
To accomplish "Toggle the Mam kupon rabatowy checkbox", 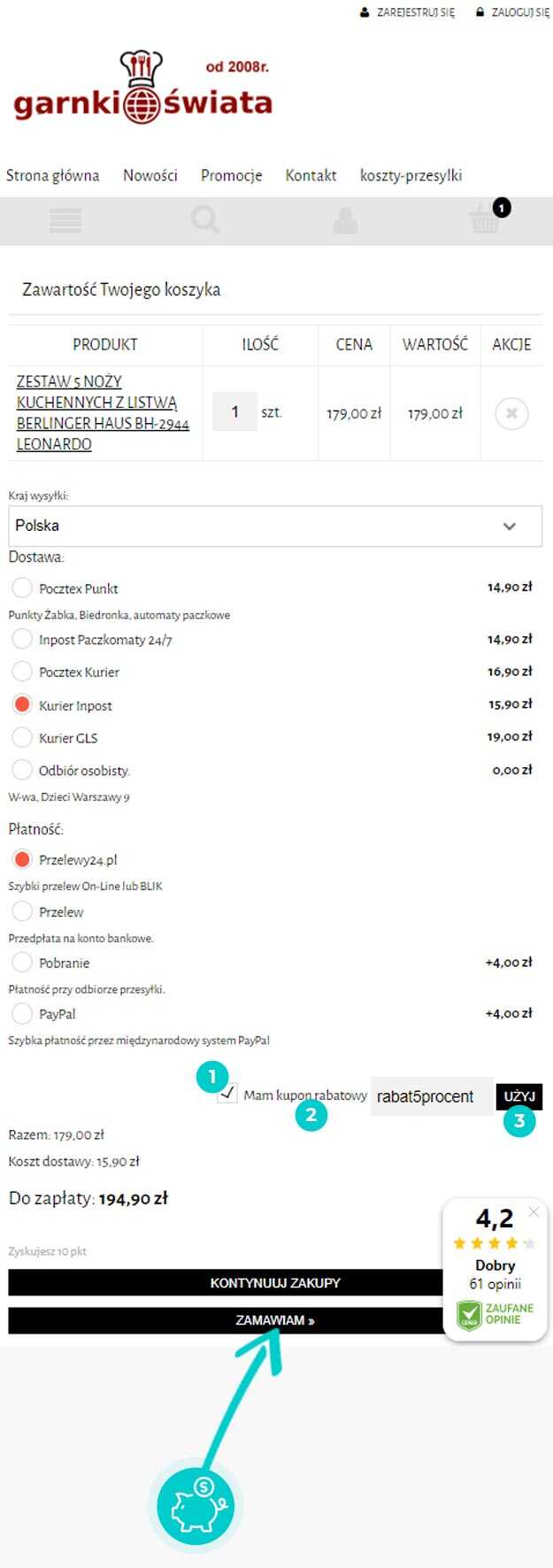I will point(227,1094).
